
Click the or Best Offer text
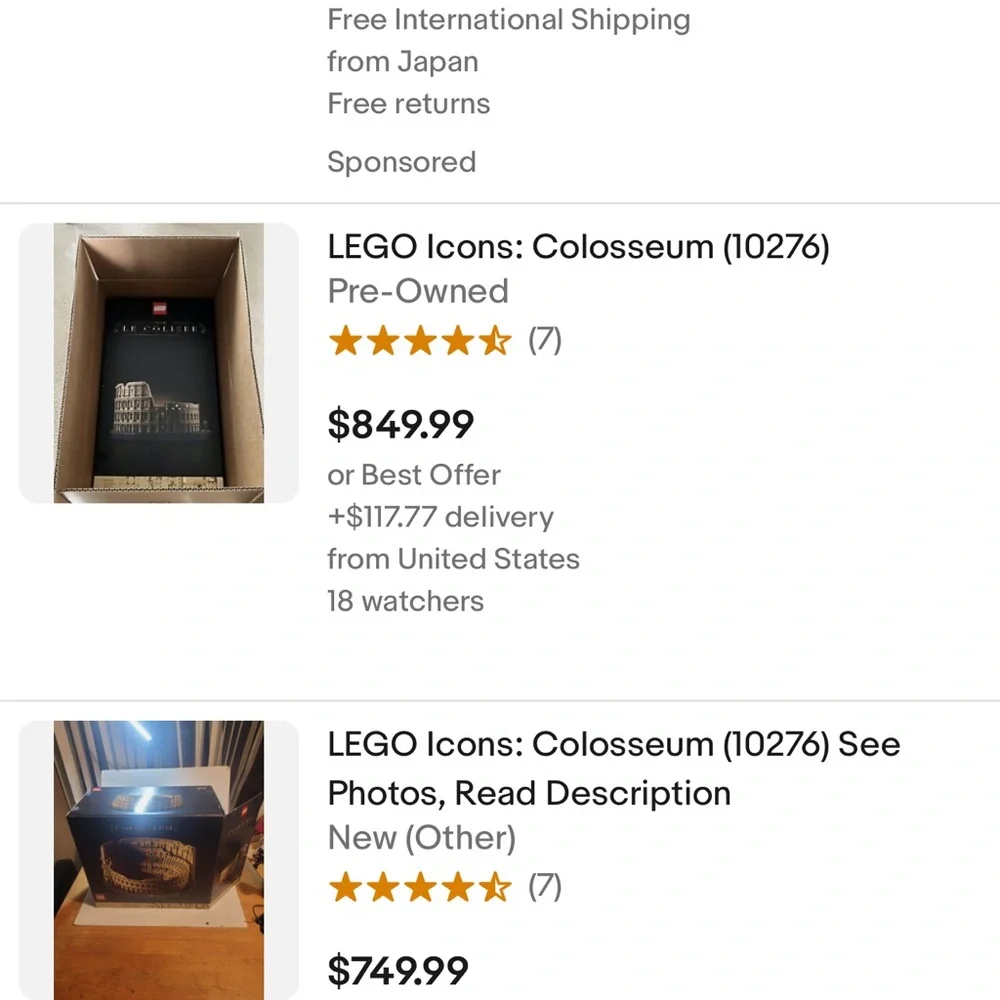[x=414, y=475]
